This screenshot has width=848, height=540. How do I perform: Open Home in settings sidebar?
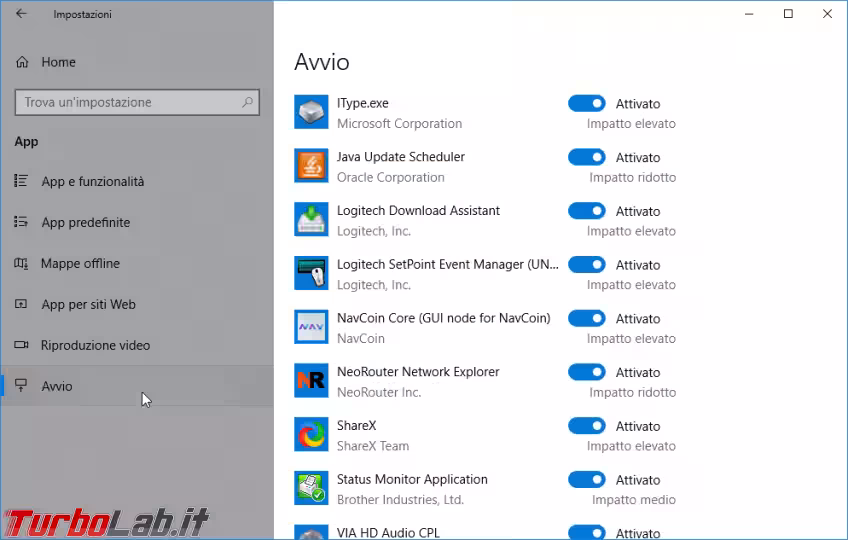point(137,62)
